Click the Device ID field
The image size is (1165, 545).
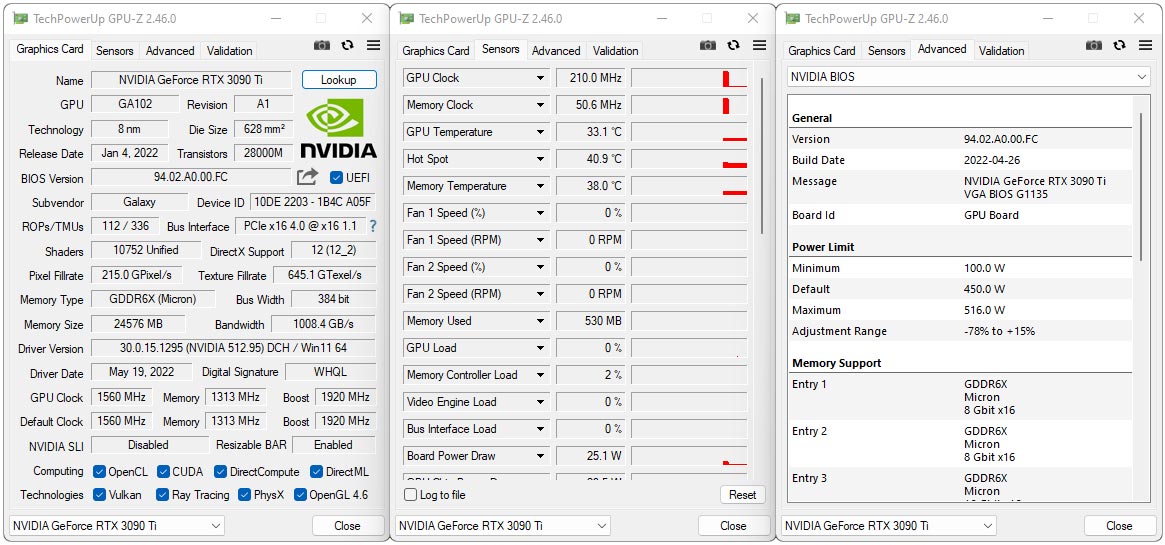[313, 202]
